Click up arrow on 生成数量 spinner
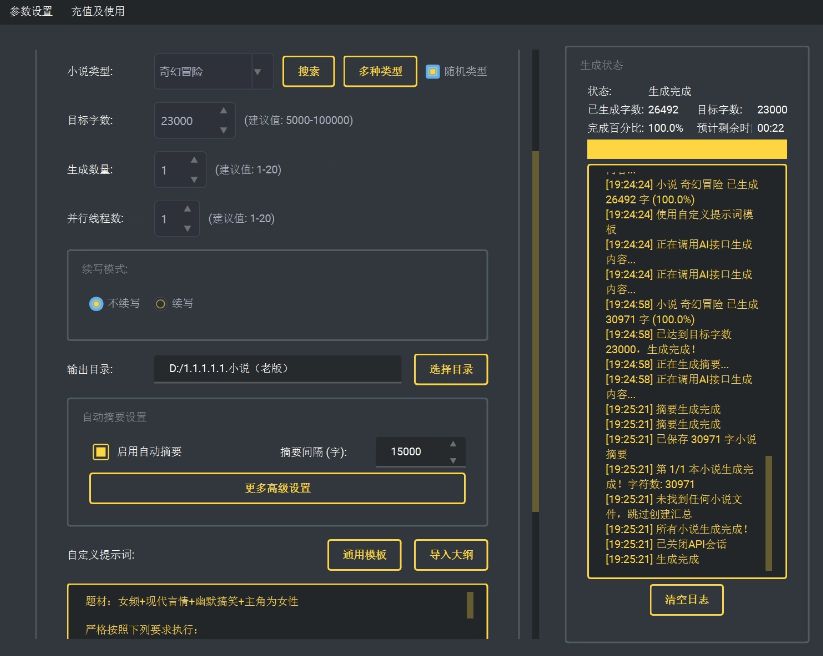Image resolution: width=823 pixels, height=656 pixels. (x=193, y=161)
